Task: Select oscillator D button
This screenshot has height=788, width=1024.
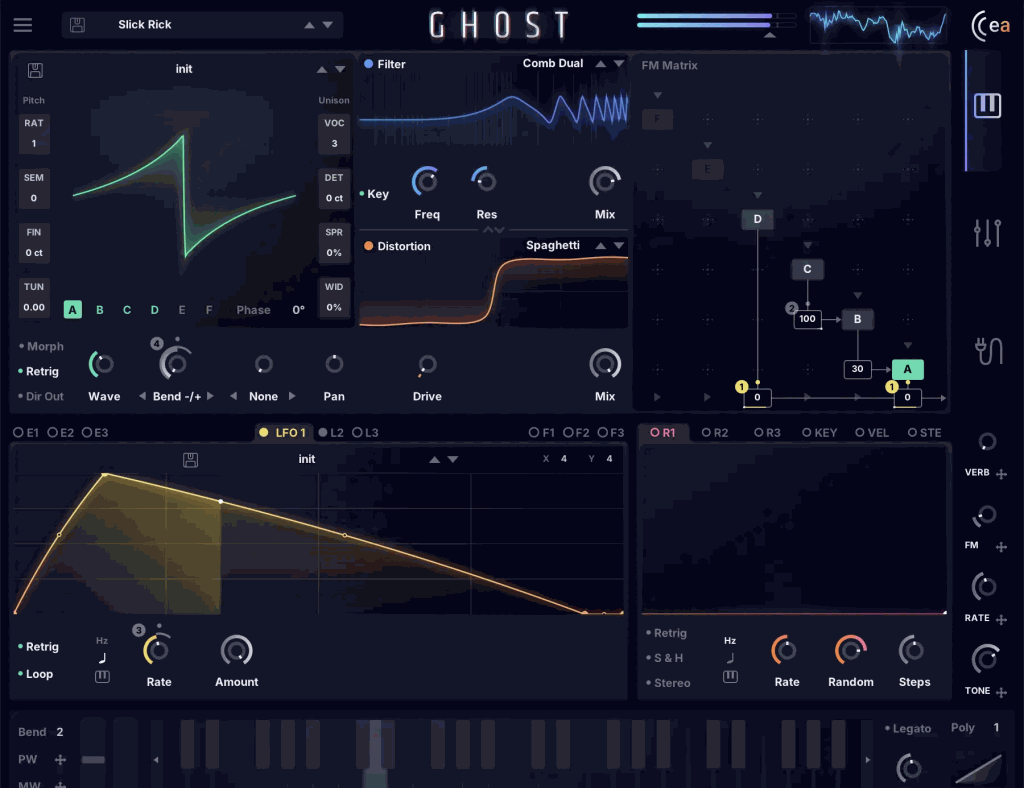Action: [x=154, y=309]
